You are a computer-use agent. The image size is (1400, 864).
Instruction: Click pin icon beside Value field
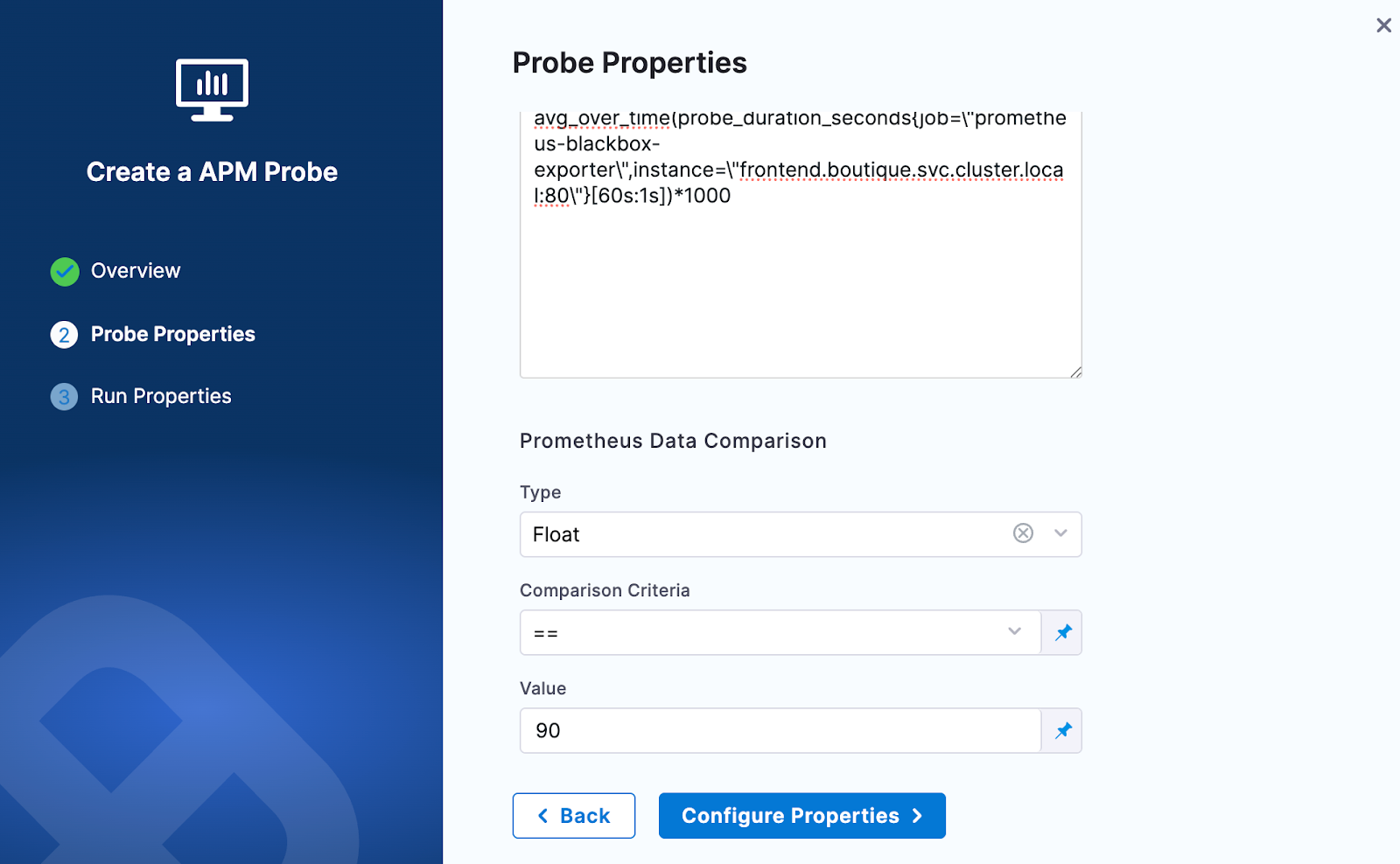point(1062,730)
